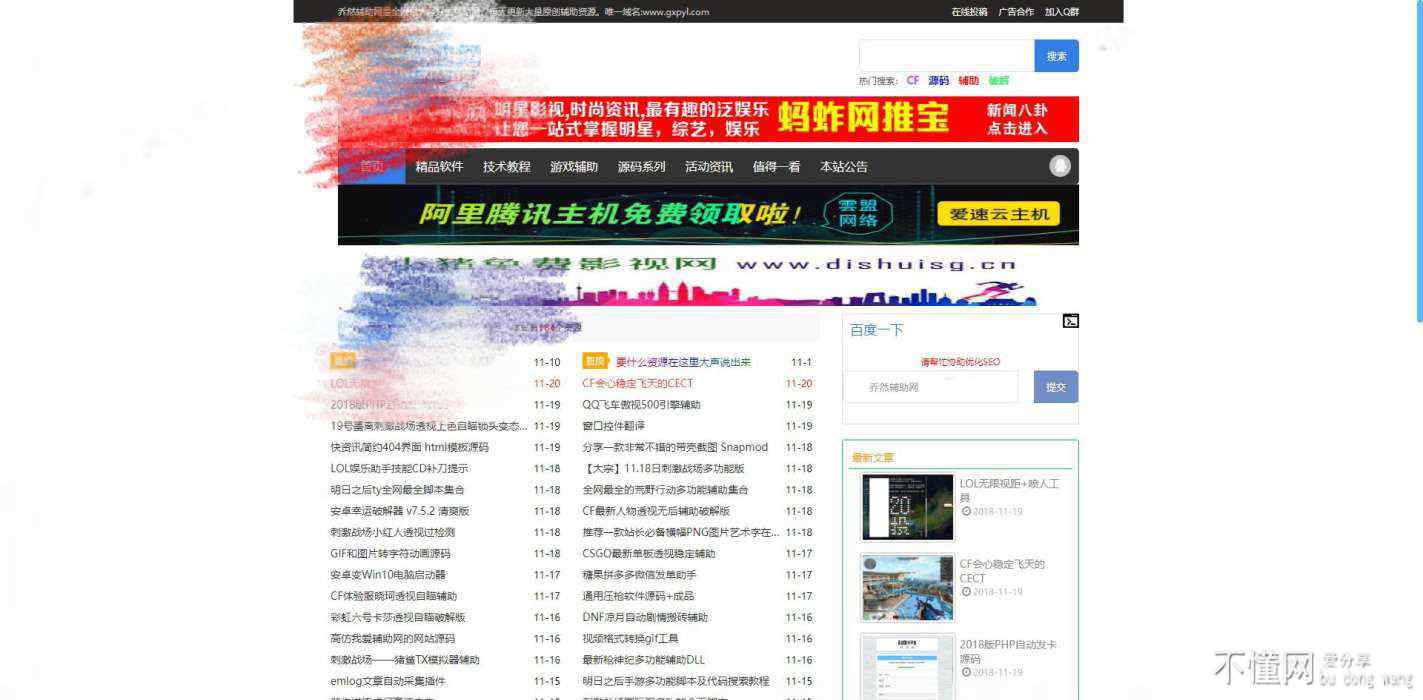Open the 2018版PHP自动发卡 article thumbnail
The image size is (1423, 700).
pyautogui.click(x=907, y=666)
